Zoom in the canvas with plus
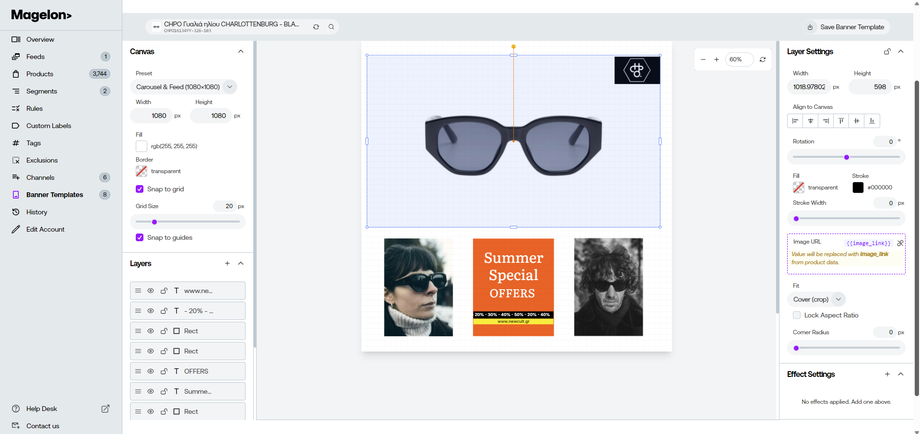 click(716, 59)
